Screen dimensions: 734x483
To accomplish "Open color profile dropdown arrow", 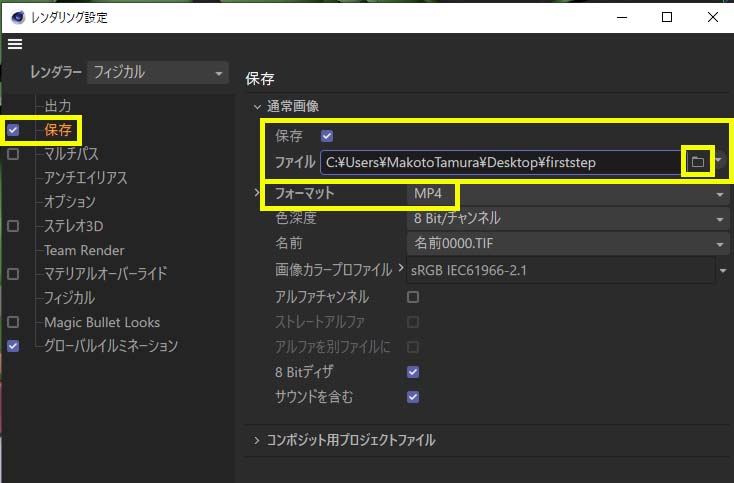I will (723, 271).
